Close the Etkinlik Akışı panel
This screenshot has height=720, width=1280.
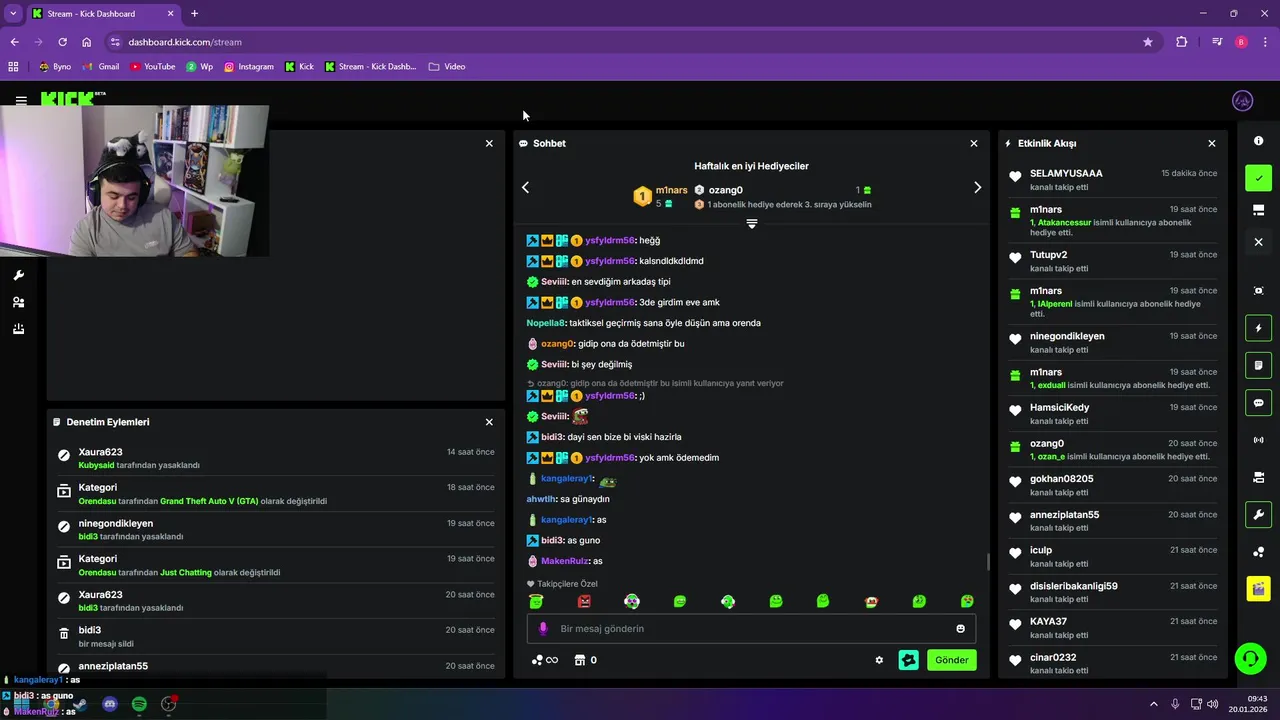coord(1212,143)
